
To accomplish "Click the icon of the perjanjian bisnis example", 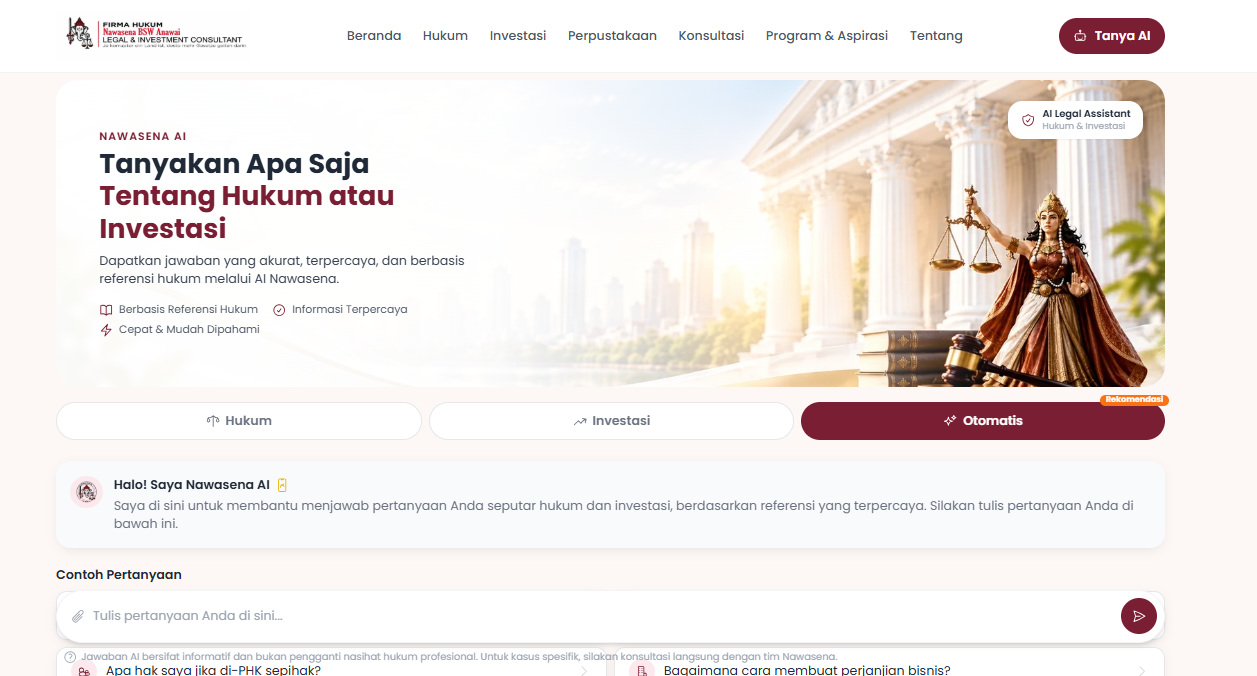I will 642,670.
